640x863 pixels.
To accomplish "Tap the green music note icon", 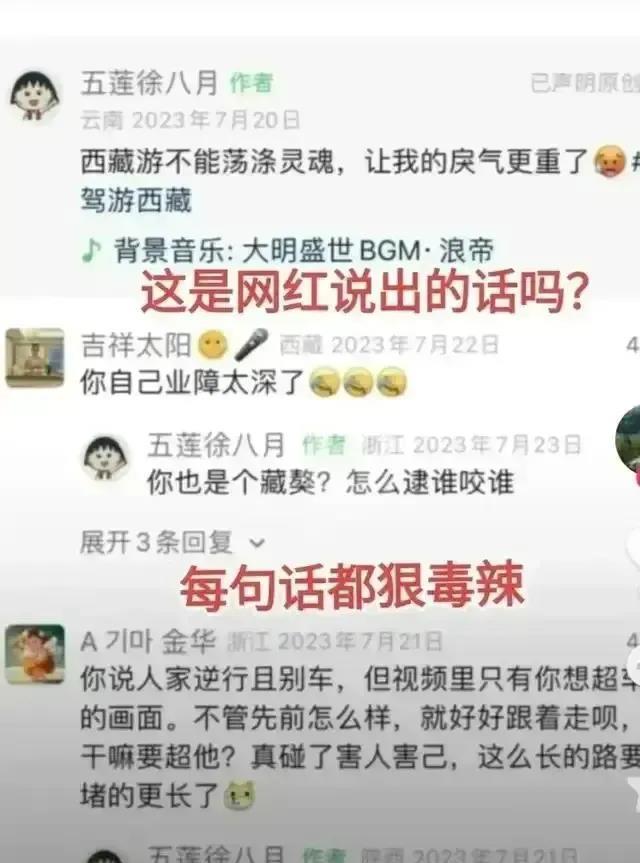I will click(x=91, y=251).
